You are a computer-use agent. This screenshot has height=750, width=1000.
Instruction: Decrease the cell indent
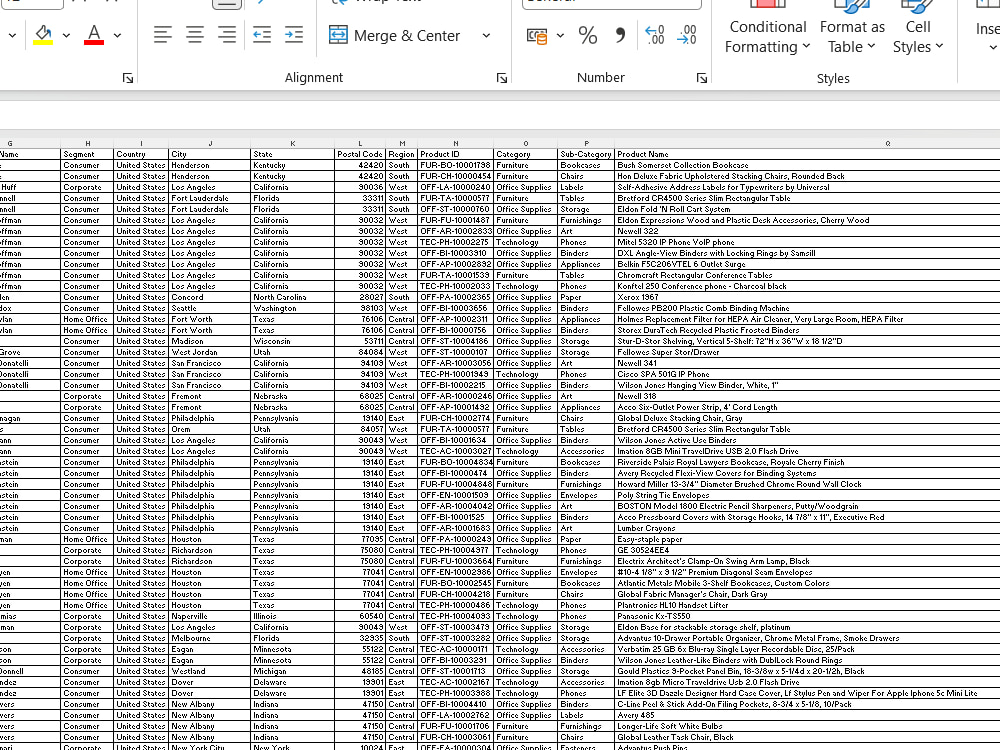(262, 35)
